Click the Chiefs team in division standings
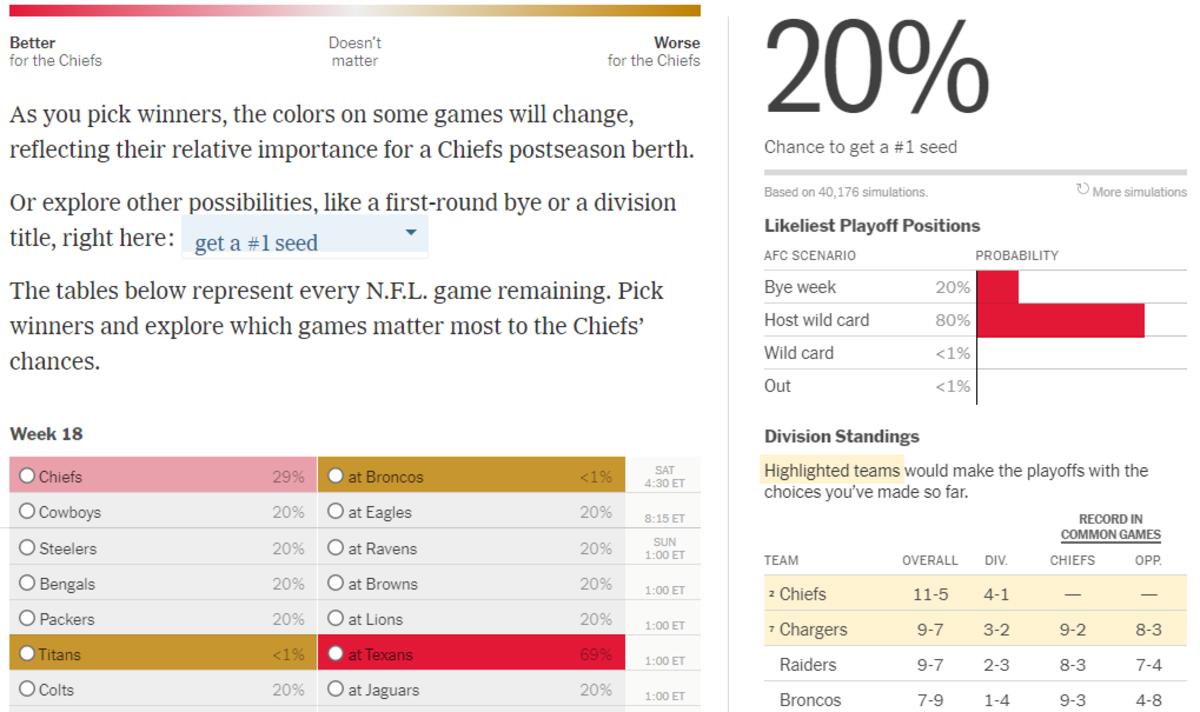This screenshot has height=712, width=1200. click(x=803, y=594)
